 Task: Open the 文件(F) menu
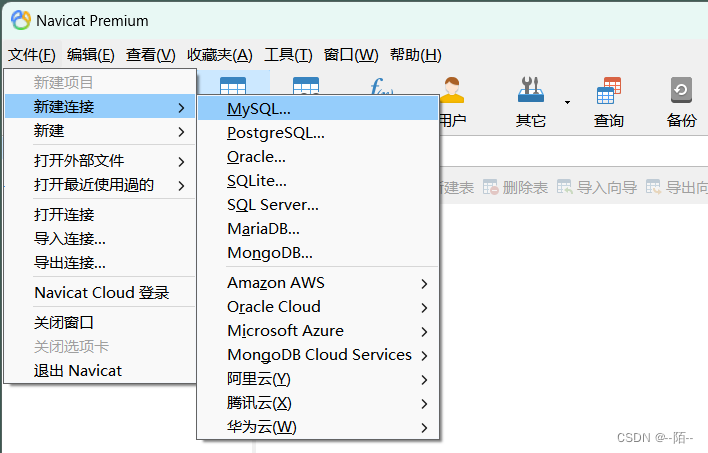pos(32,55)
